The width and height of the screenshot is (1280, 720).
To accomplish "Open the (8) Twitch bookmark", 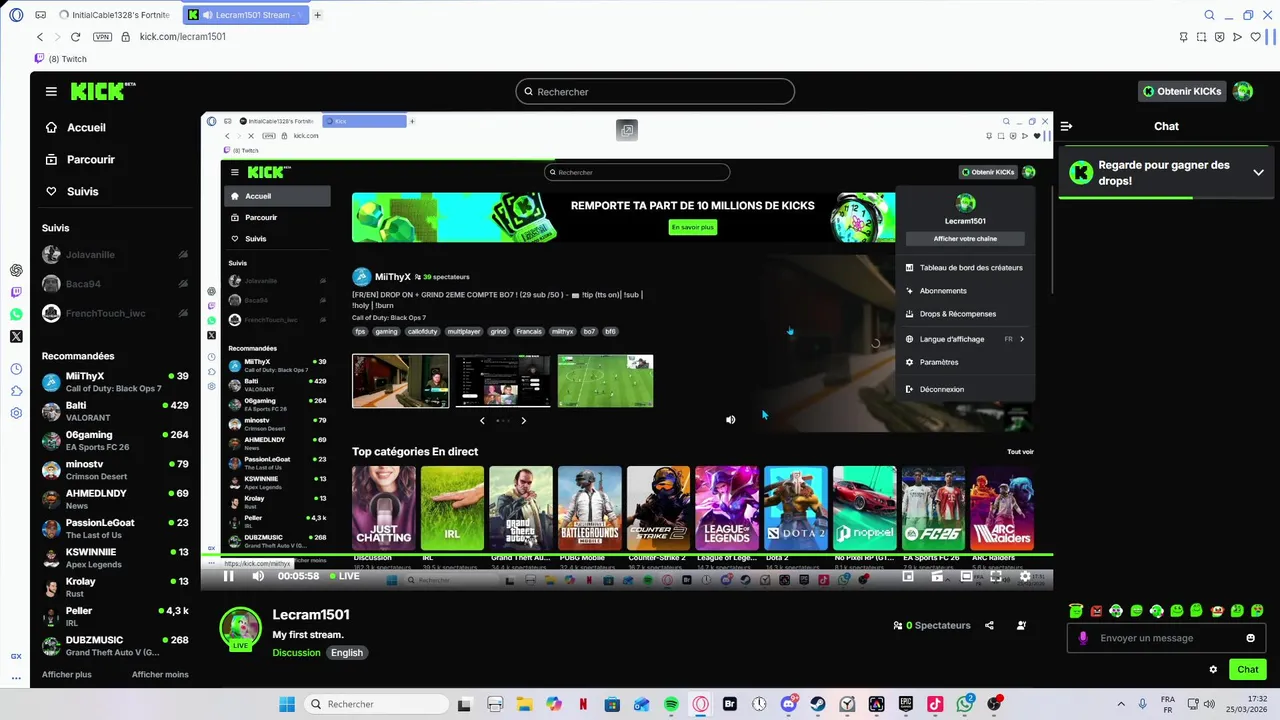I will 61,59.
